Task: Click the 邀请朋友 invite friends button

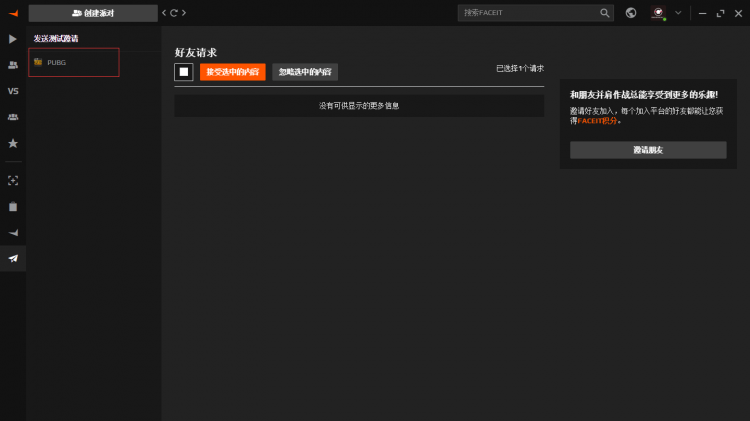Action: pos(648,150)
